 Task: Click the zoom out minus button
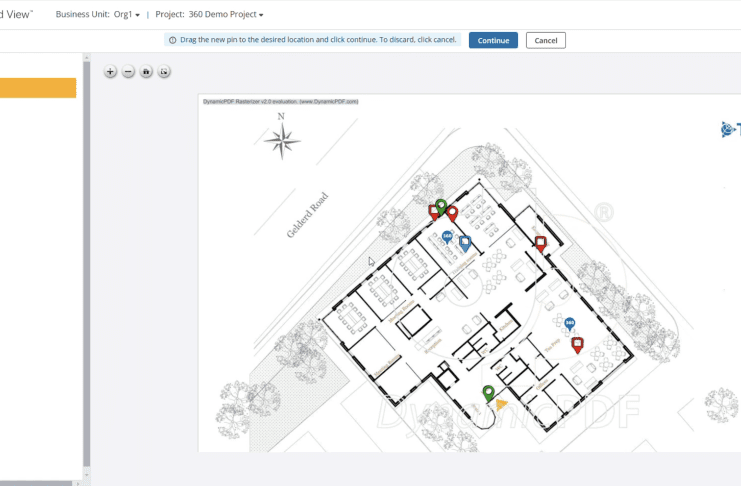tap(128, 72)
